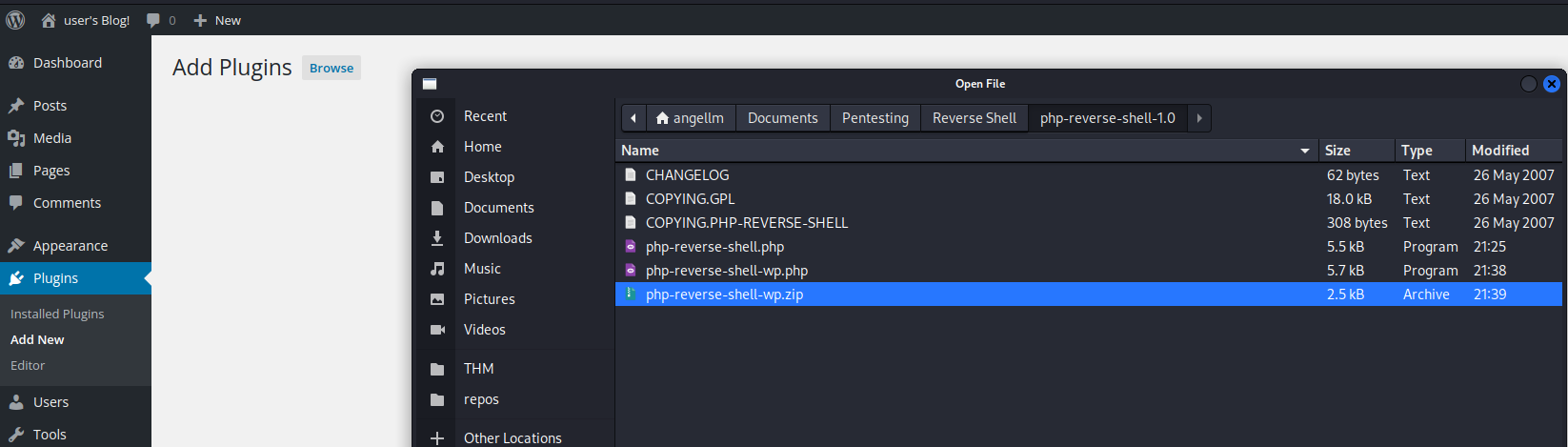Click the left arrow in path bar
1568x447 pixels.
pos(633,118)
